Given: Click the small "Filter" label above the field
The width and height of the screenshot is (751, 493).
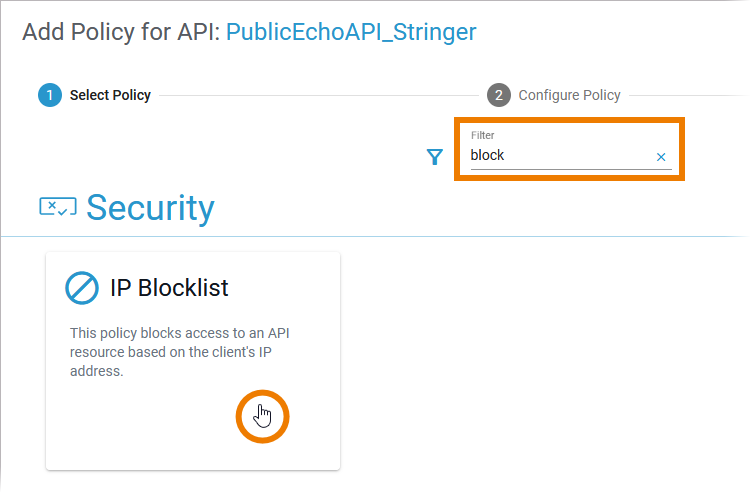Looking at the screenshot, I should 483,135.
